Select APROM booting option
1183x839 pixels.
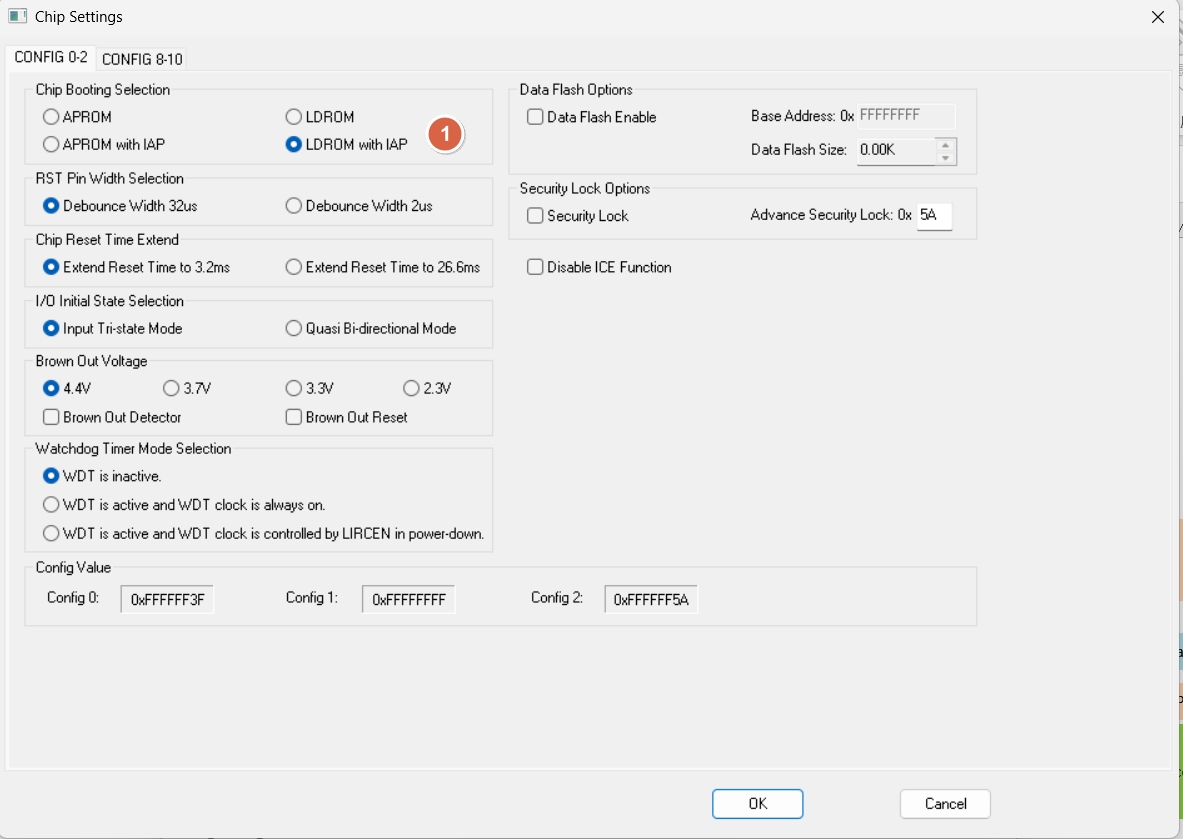tap(51, 117)
